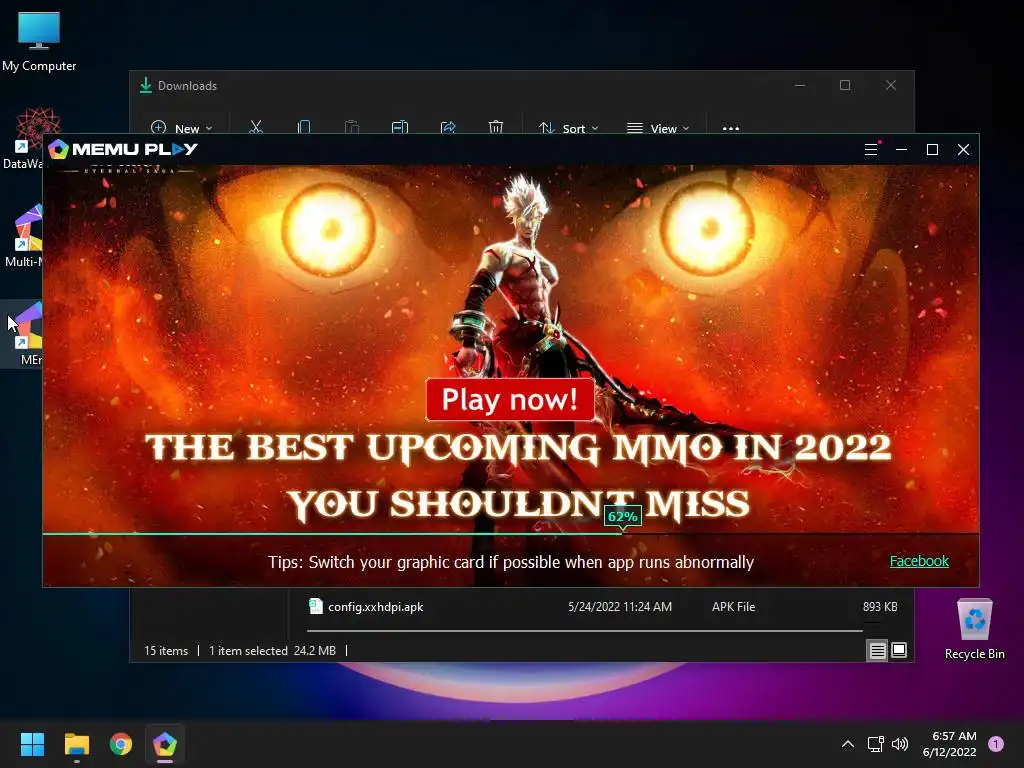Minimize the MEmu Play window
This screenshot has height=768, width=1024.
[901, 150]
